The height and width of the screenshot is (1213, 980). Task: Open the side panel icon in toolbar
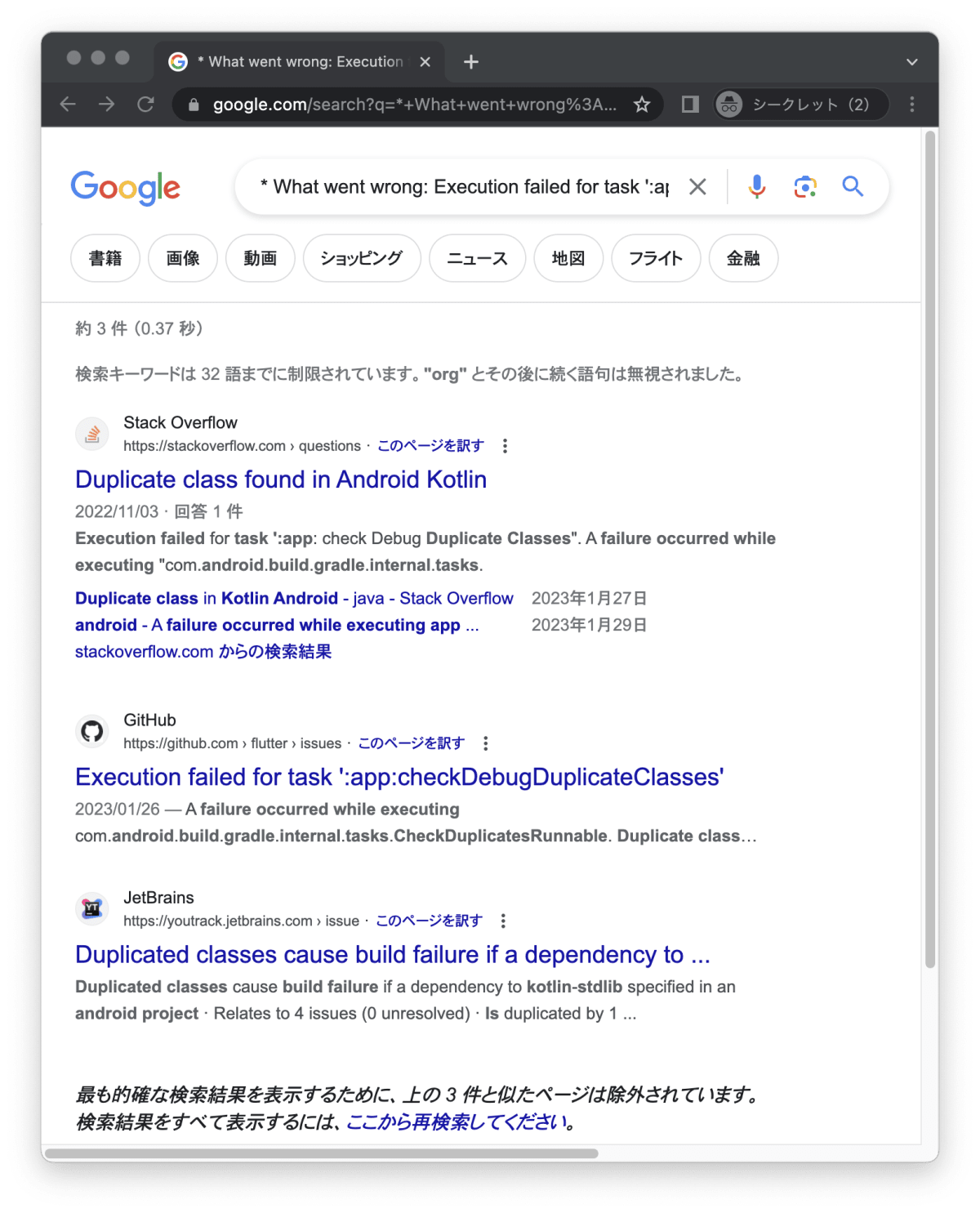click(x=690, y=105)
